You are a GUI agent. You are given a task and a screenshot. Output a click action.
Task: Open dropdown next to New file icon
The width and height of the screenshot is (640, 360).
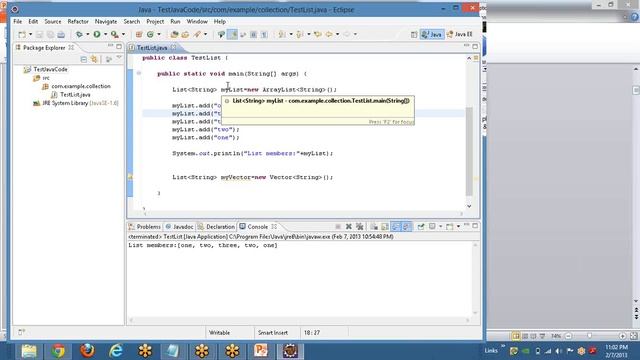click(x=30, y=35)
